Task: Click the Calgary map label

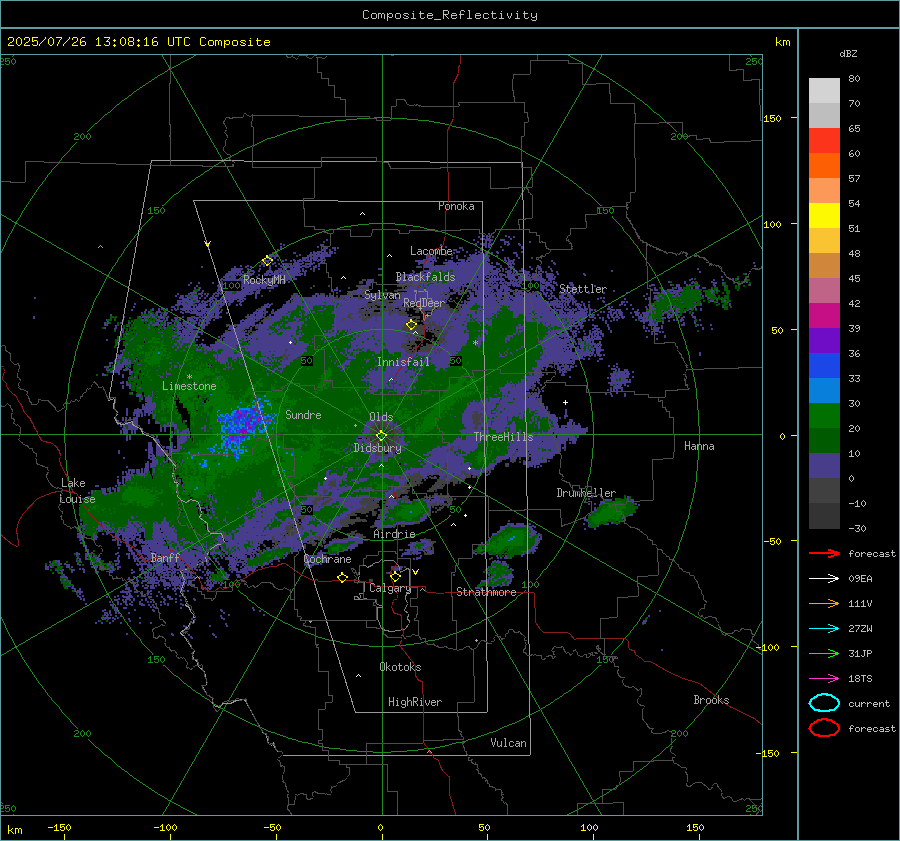Action: pos(390,588)
